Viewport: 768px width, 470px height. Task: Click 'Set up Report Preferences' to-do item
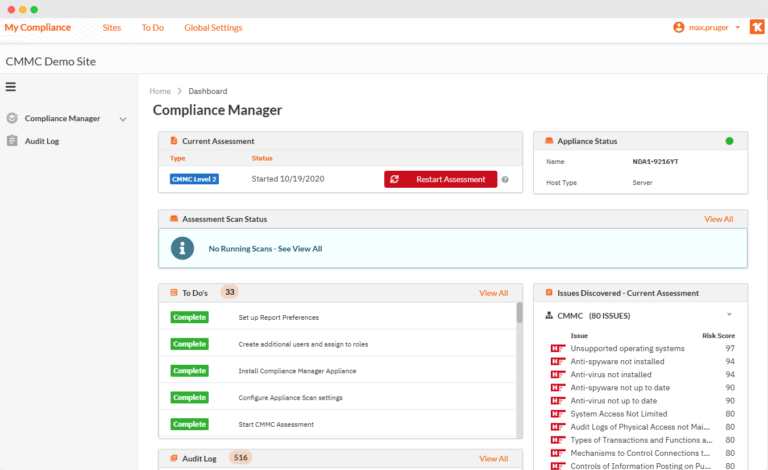pyautogui.click(x=279, y=317)
